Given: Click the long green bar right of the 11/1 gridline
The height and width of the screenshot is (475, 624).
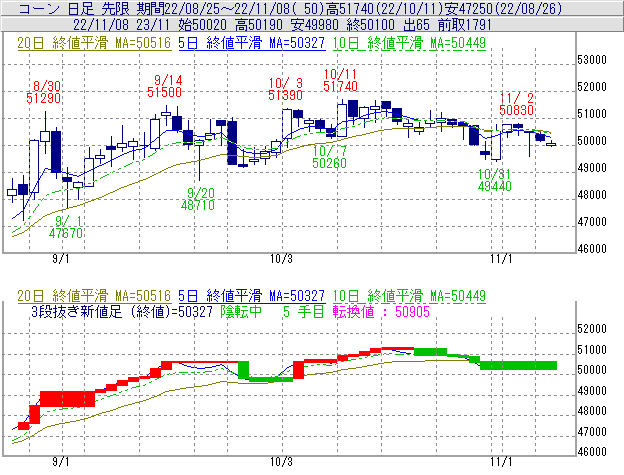Looking at the screenshot, I should coord(519,366).
